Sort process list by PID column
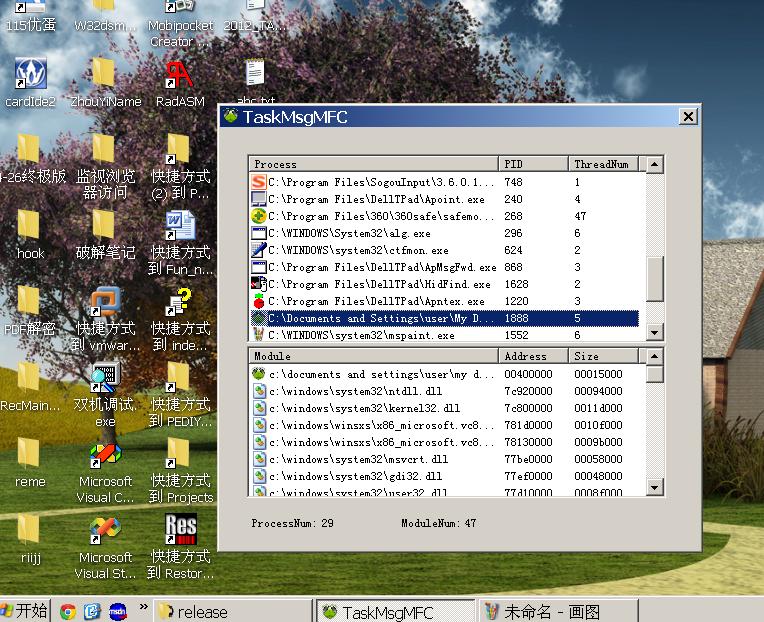The image size is (764, 622). [533, 164]
